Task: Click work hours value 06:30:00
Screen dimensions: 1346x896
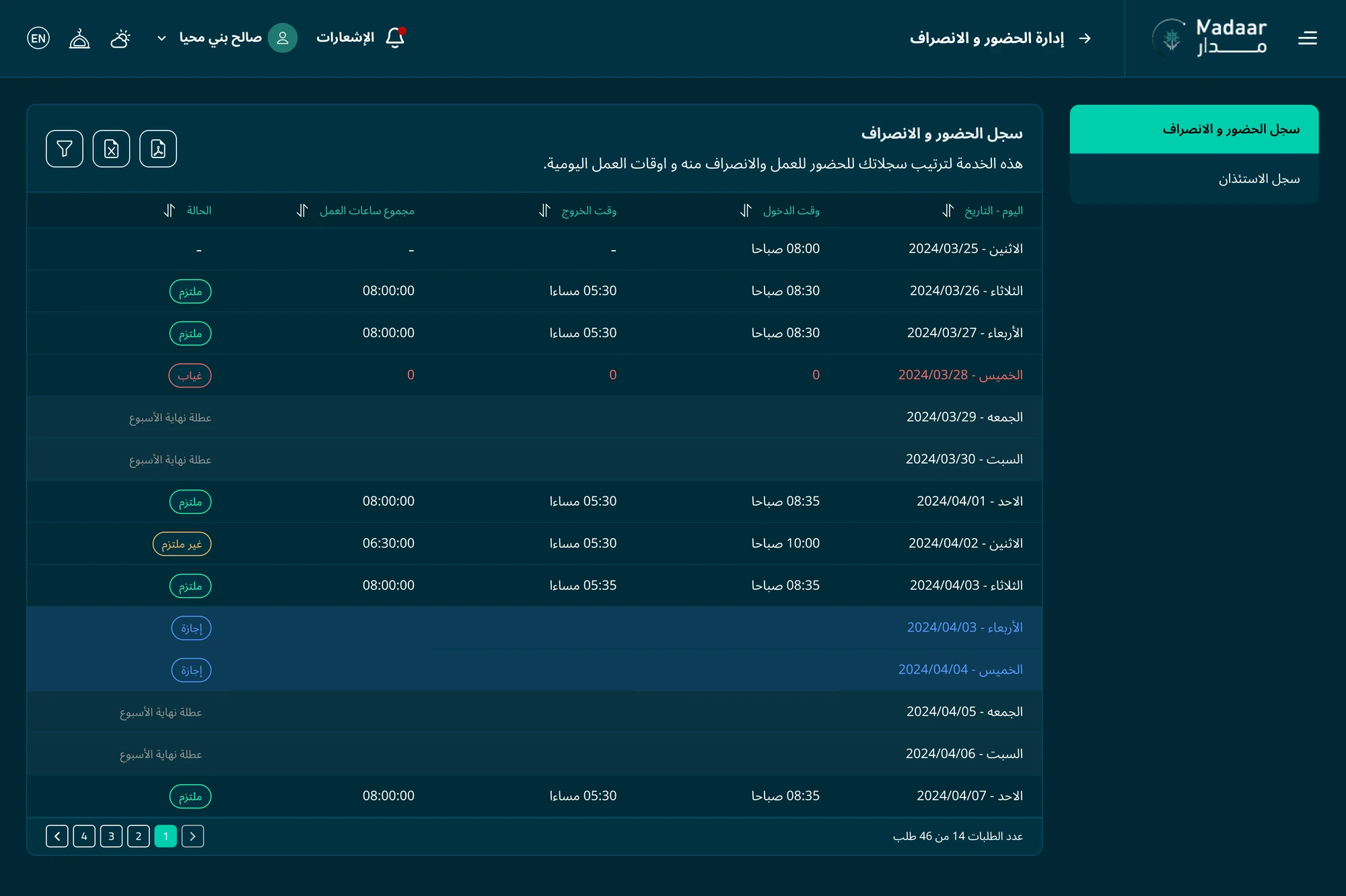Action: (x=388, y=543)
